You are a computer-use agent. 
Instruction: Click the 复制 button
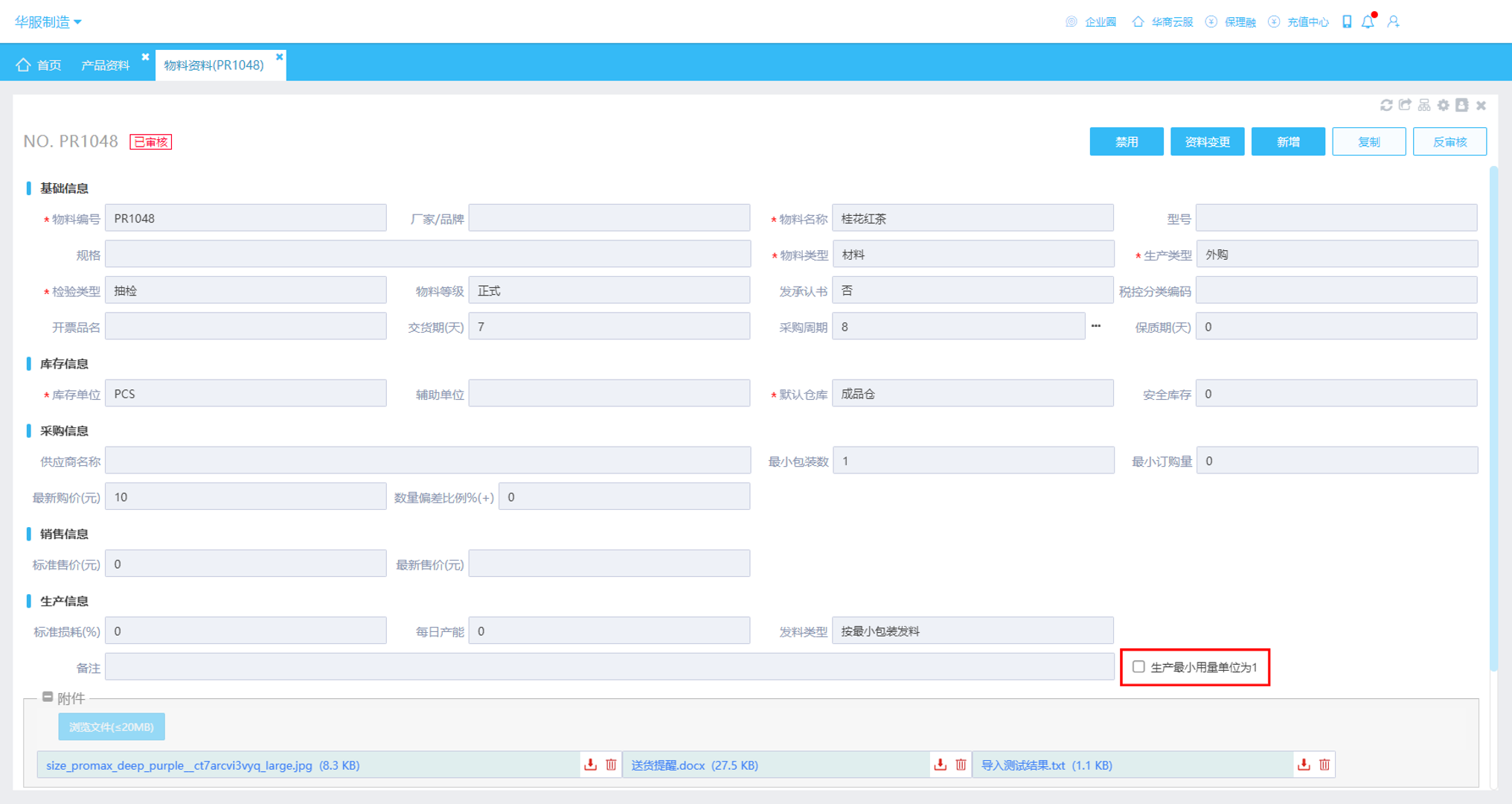pos(1369,141)
